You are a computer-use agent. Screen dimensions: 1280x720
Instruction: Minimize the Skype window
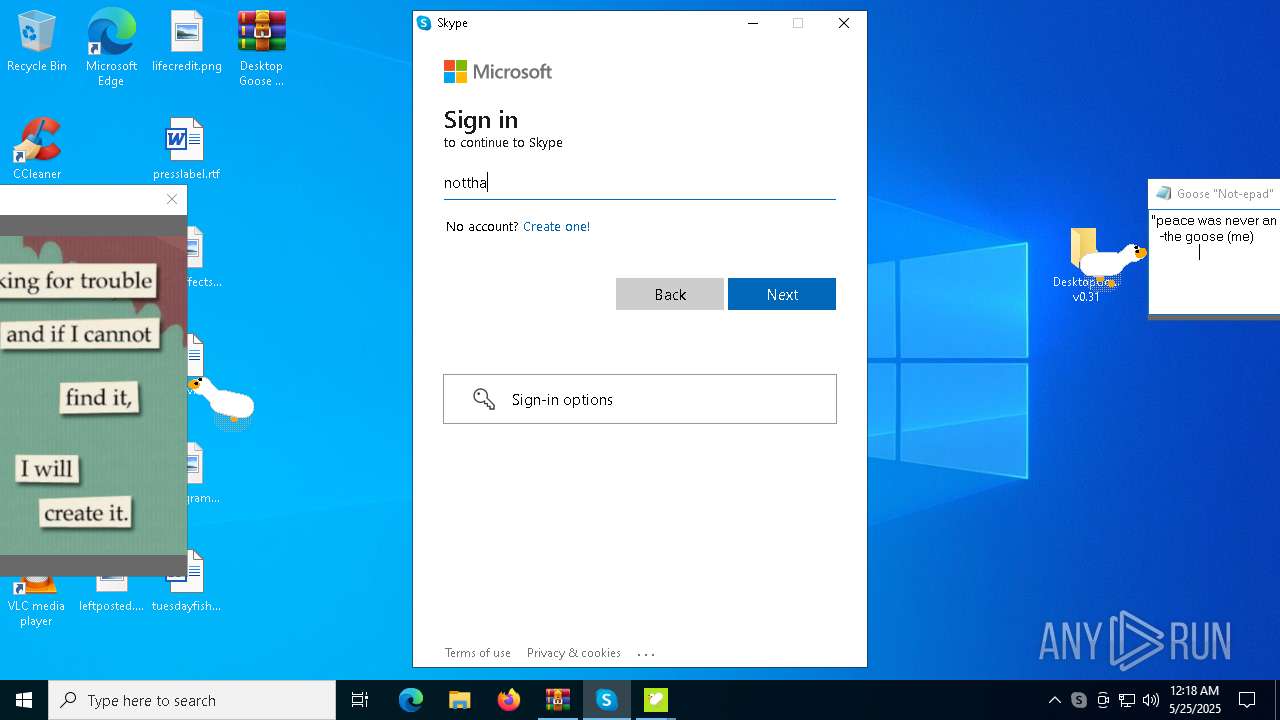point(753,23)
